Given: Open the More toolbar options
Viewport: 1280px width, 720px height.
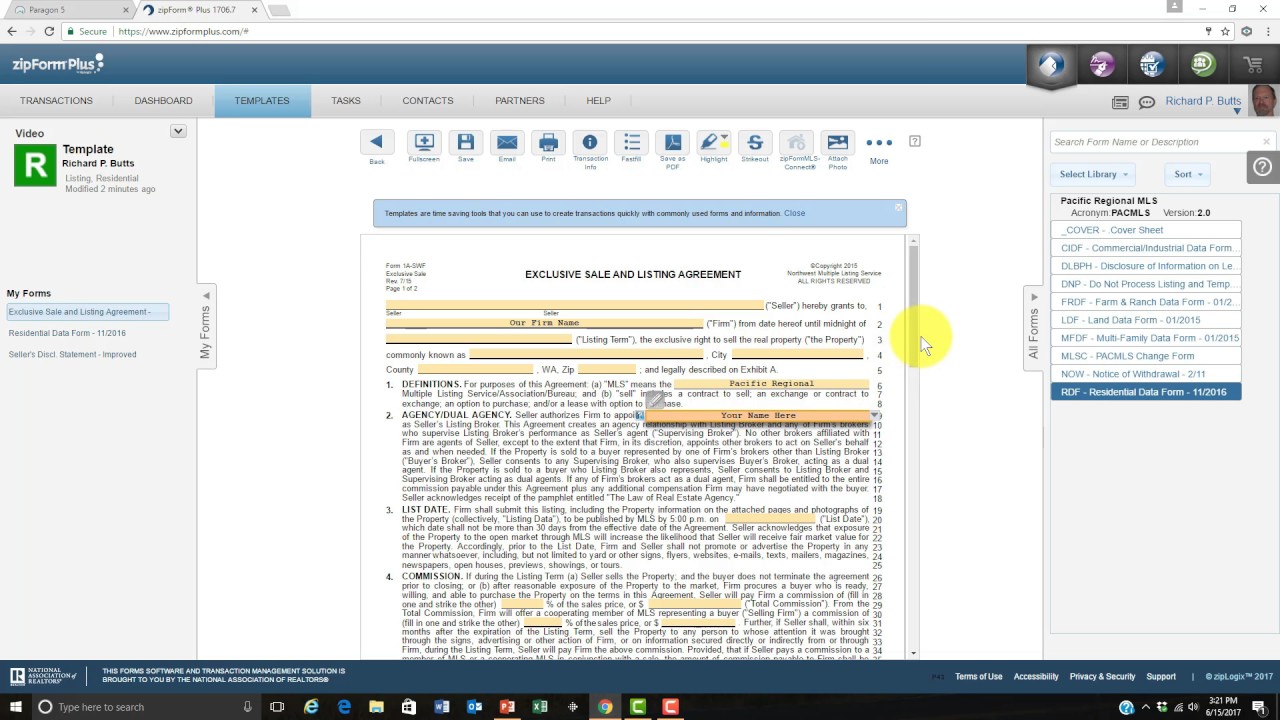Looking at the screenshot, I should tap(879, 144).
